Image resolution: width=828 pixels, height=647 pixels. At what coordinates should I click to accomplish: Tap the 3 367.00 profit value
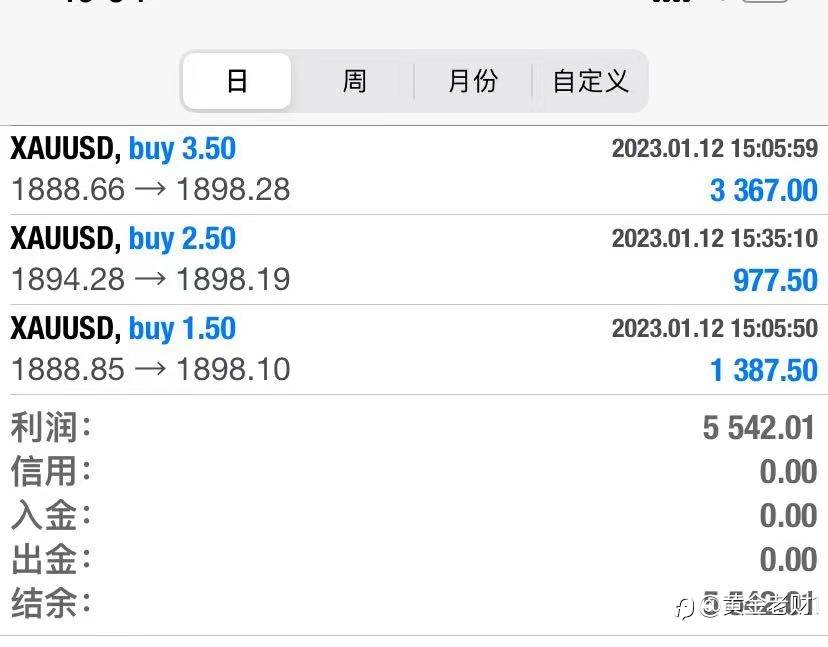tap(763, 190)
